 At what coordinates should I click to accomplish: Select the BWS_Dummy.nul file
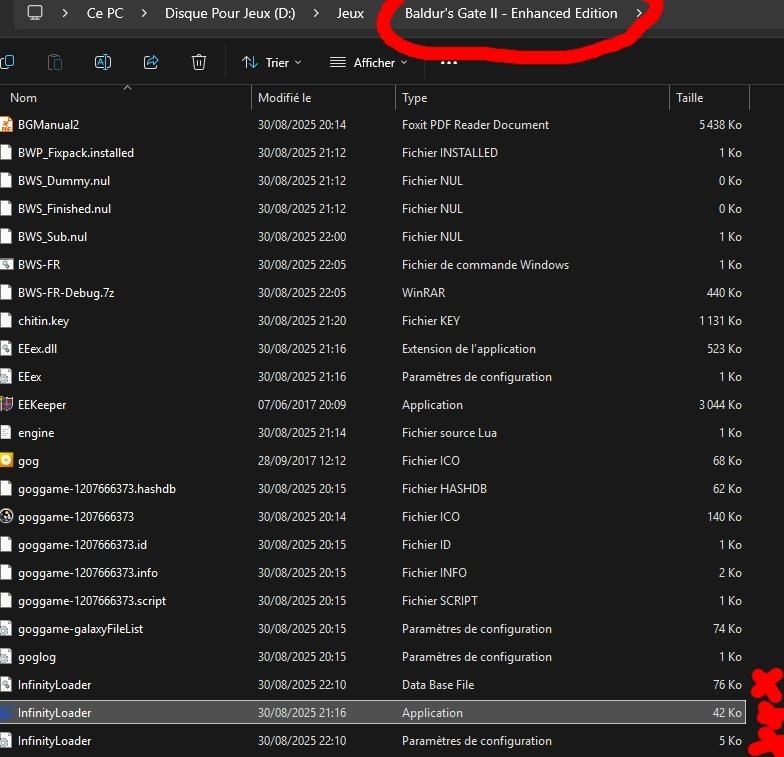(x=64, y=180)
